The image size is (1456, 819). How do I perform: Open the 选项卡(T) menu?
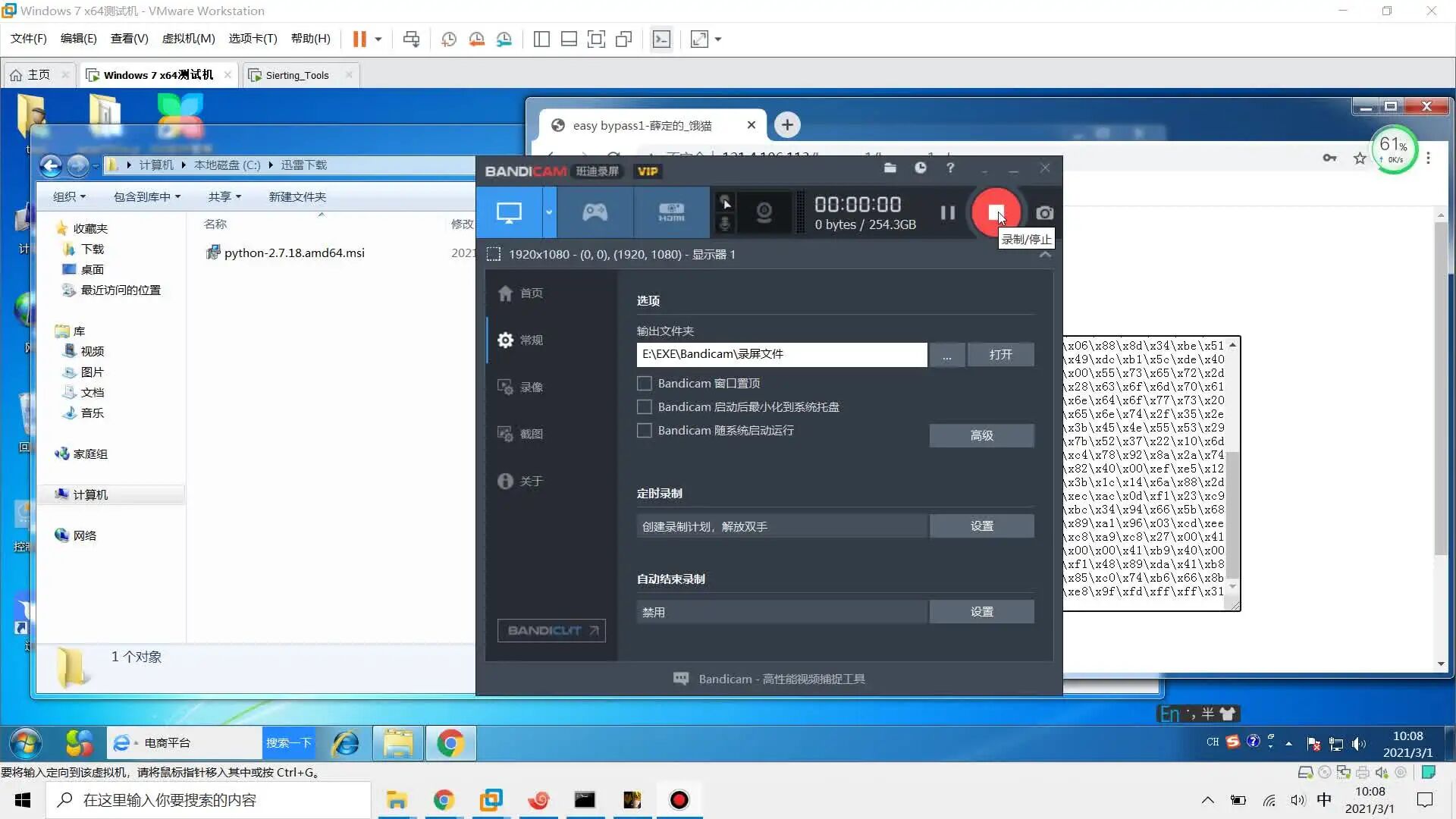pyautogui.click(x=253, y=39)
